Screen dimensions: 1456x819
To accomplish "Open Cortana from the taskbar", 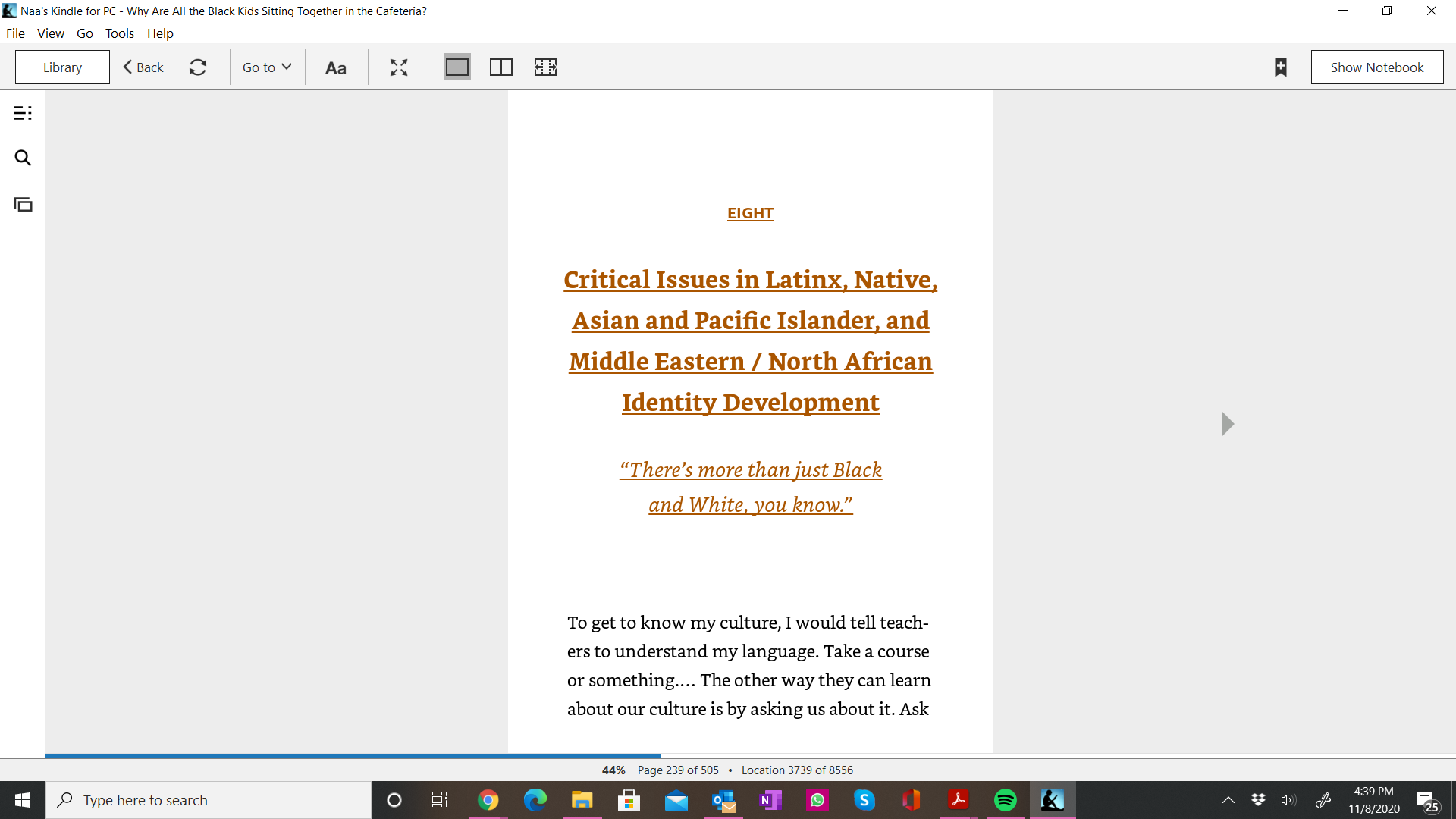I will [394, 800].
